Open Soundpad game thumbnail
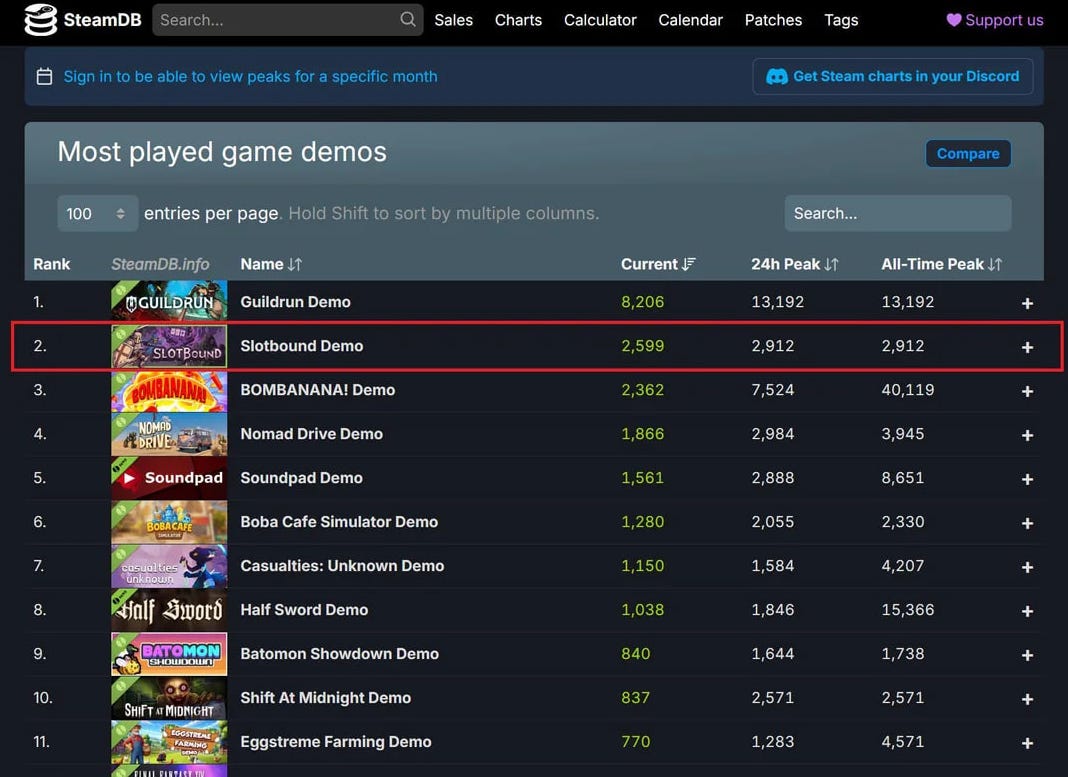Image resolution: width=1068 pixels, height=777 pixels. (x=169, y=478)
